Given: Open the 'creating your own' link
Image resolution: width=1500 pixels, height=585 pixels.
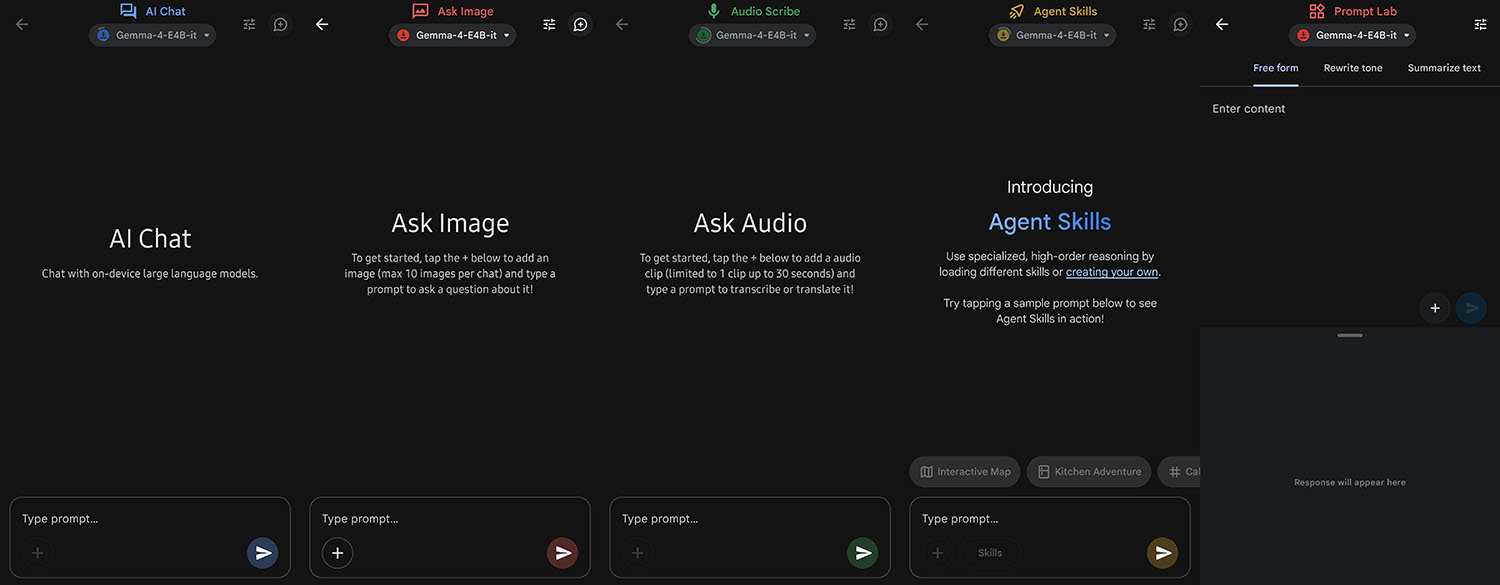Looking at the screenshot, I should click(1112, 272).
